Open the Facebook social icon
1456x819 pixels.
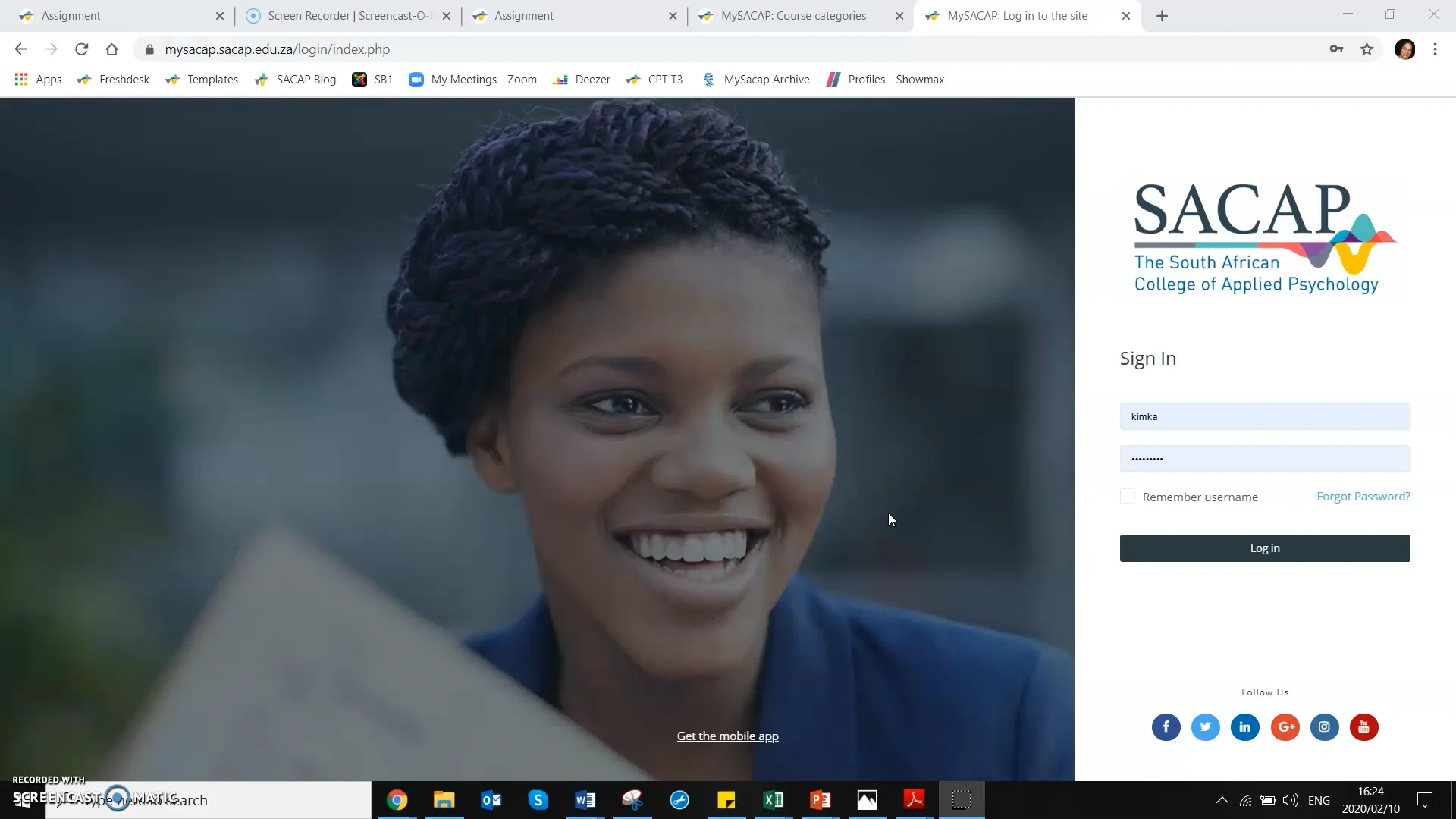point(1166,726)
